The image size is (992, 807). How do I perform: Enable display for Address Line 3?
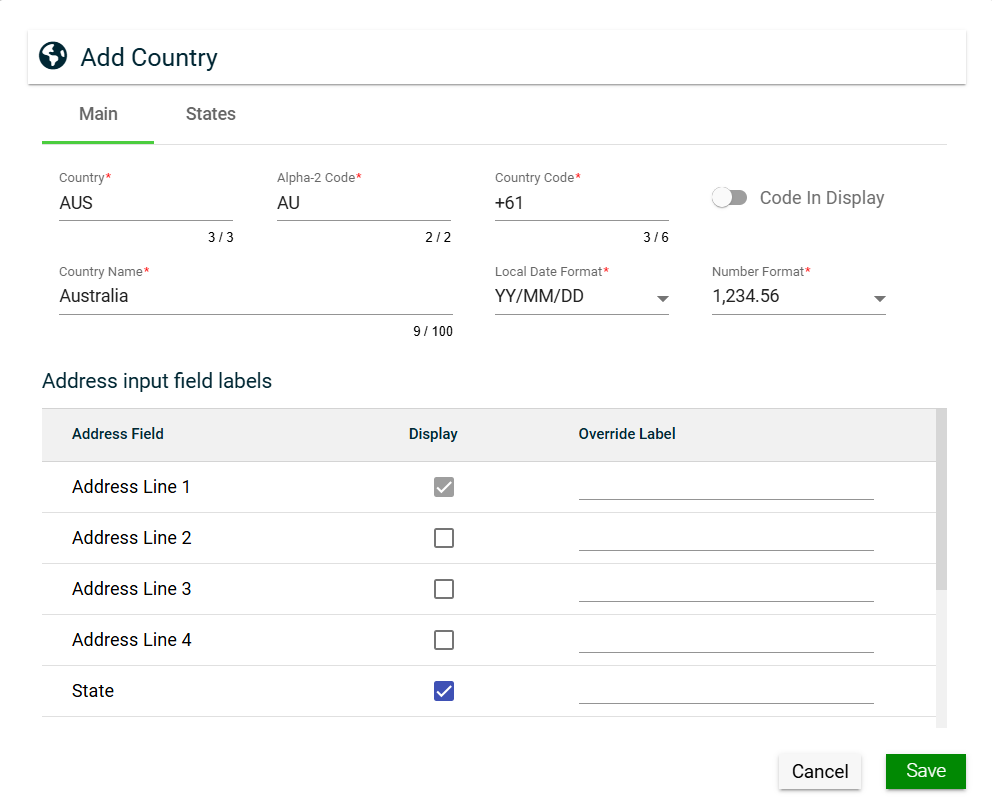point(444,589)
